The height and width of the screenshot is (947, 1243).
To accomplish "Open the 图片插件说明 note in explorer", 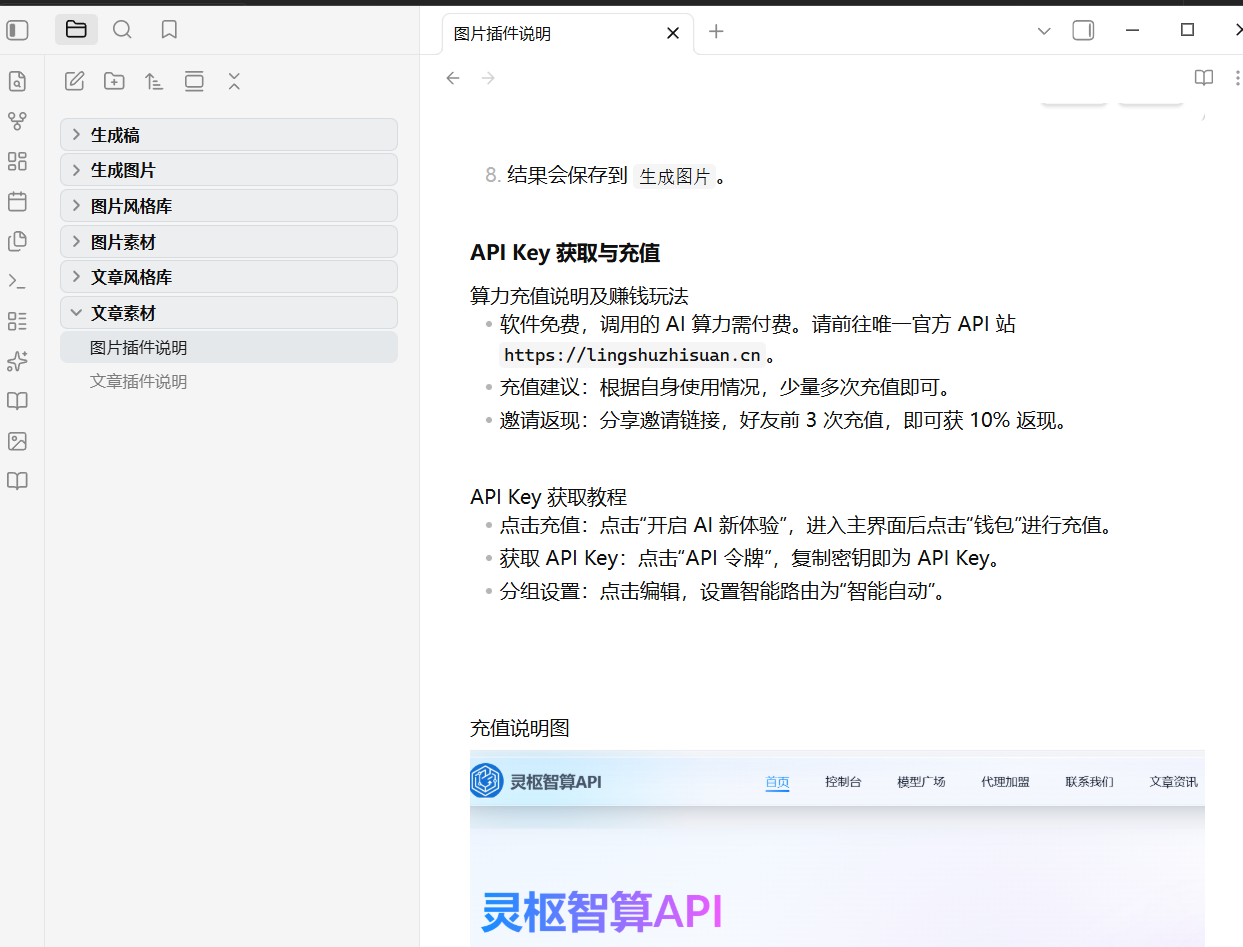I will (x=229, y=347).
